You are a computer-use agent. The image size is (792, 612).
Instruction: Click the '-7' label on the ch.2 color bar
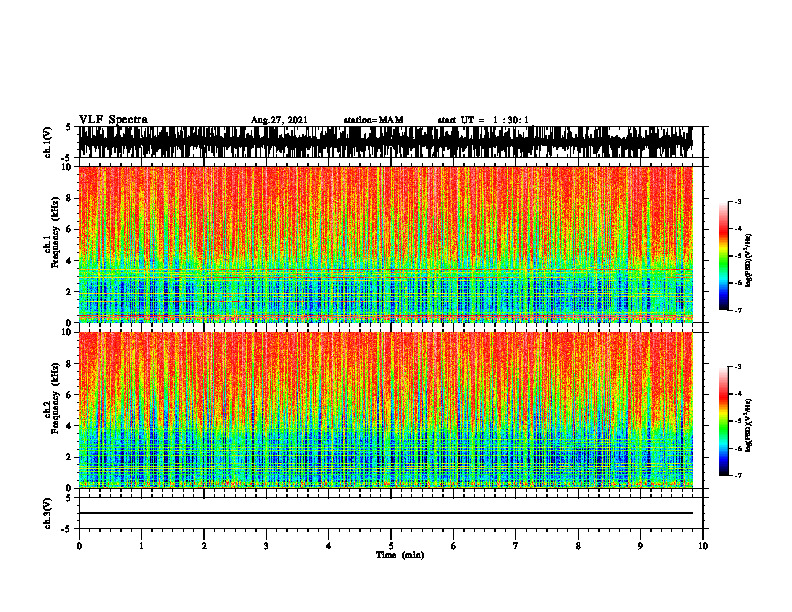738,475
